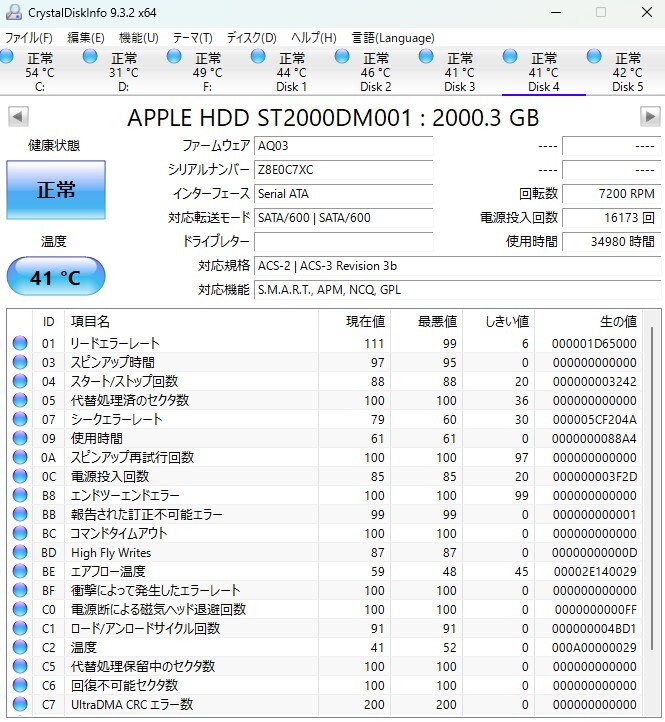Switch to the Disk 4 tab
Screen dimensions: 665x722
pyautogui.click(x=543, y=72)
